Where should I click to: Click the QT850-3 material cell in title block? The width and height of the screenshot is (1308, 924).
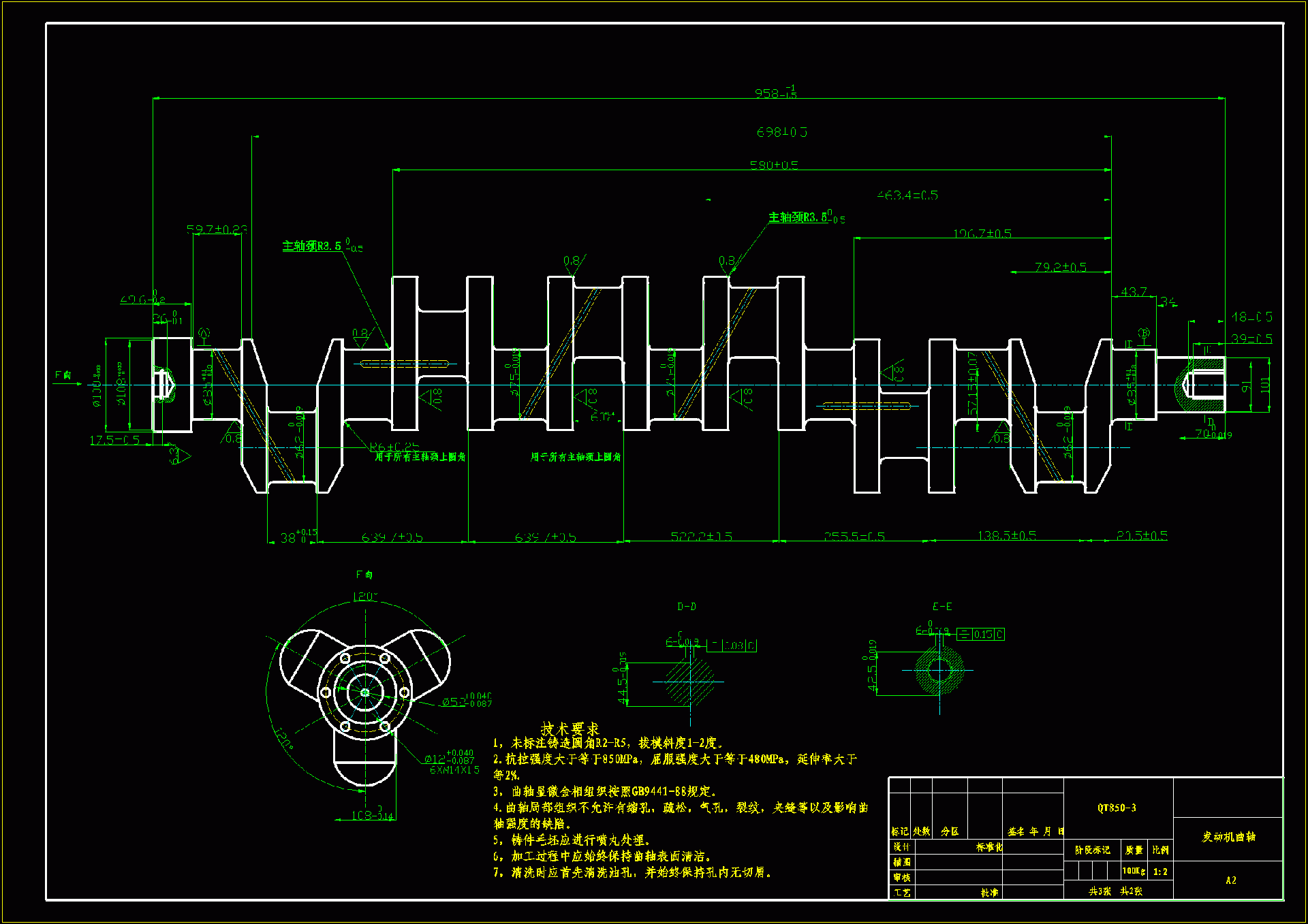tap(1117, 808)
